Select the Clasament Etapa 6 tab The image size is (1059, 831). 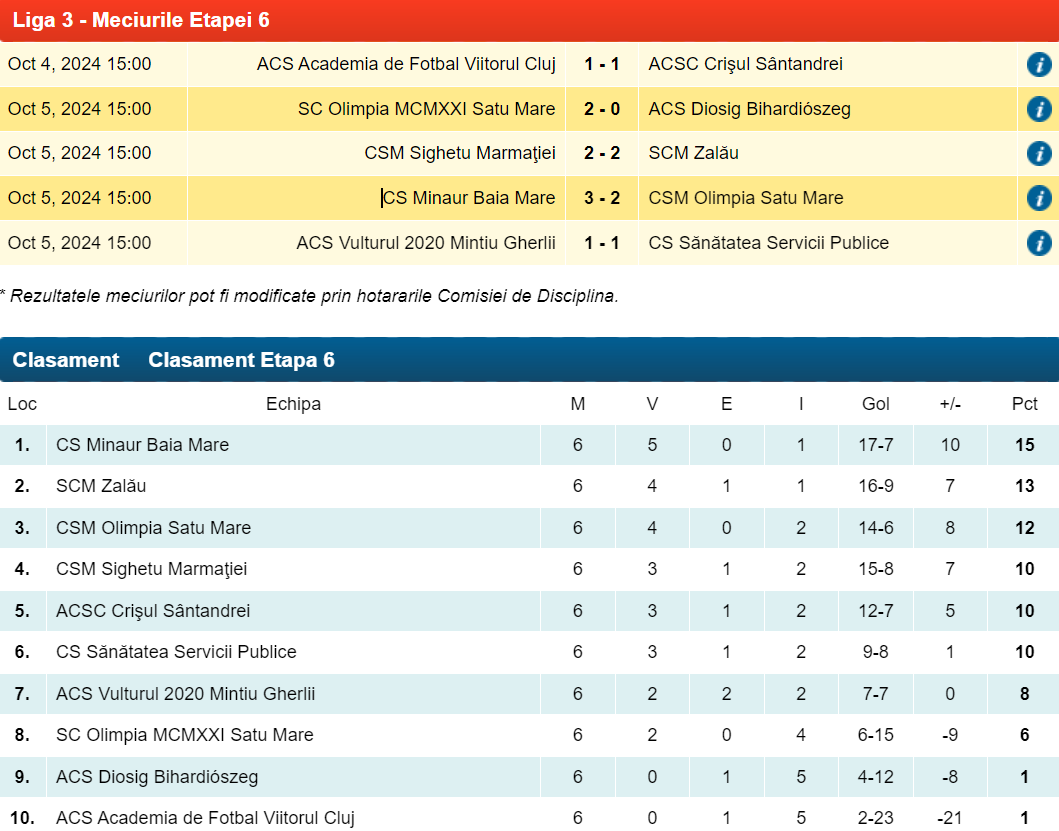(241, 360)
